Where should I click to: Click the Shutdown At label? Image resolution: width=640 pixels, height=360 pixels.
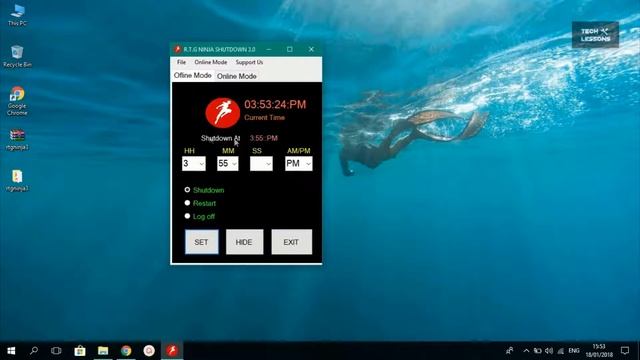(x=220, y=138)
